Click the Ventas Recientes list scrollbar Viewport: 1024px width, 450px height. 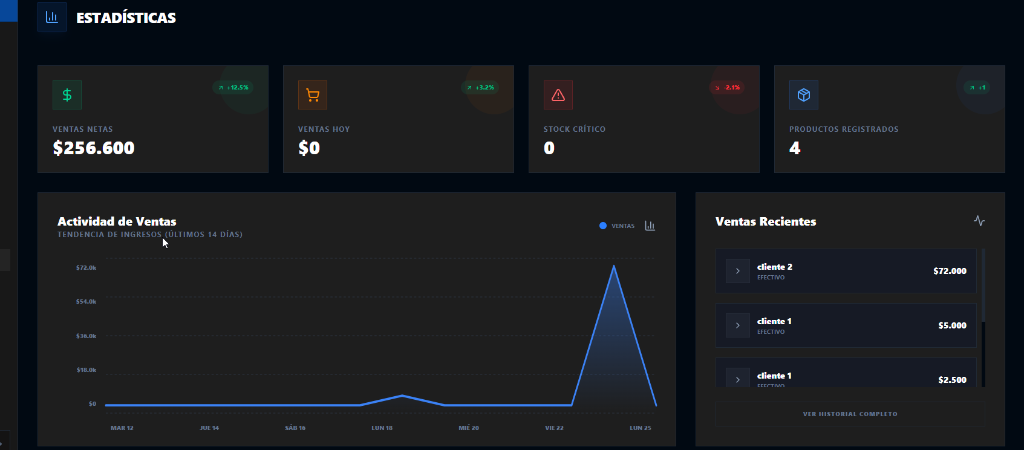pos(984,285)
